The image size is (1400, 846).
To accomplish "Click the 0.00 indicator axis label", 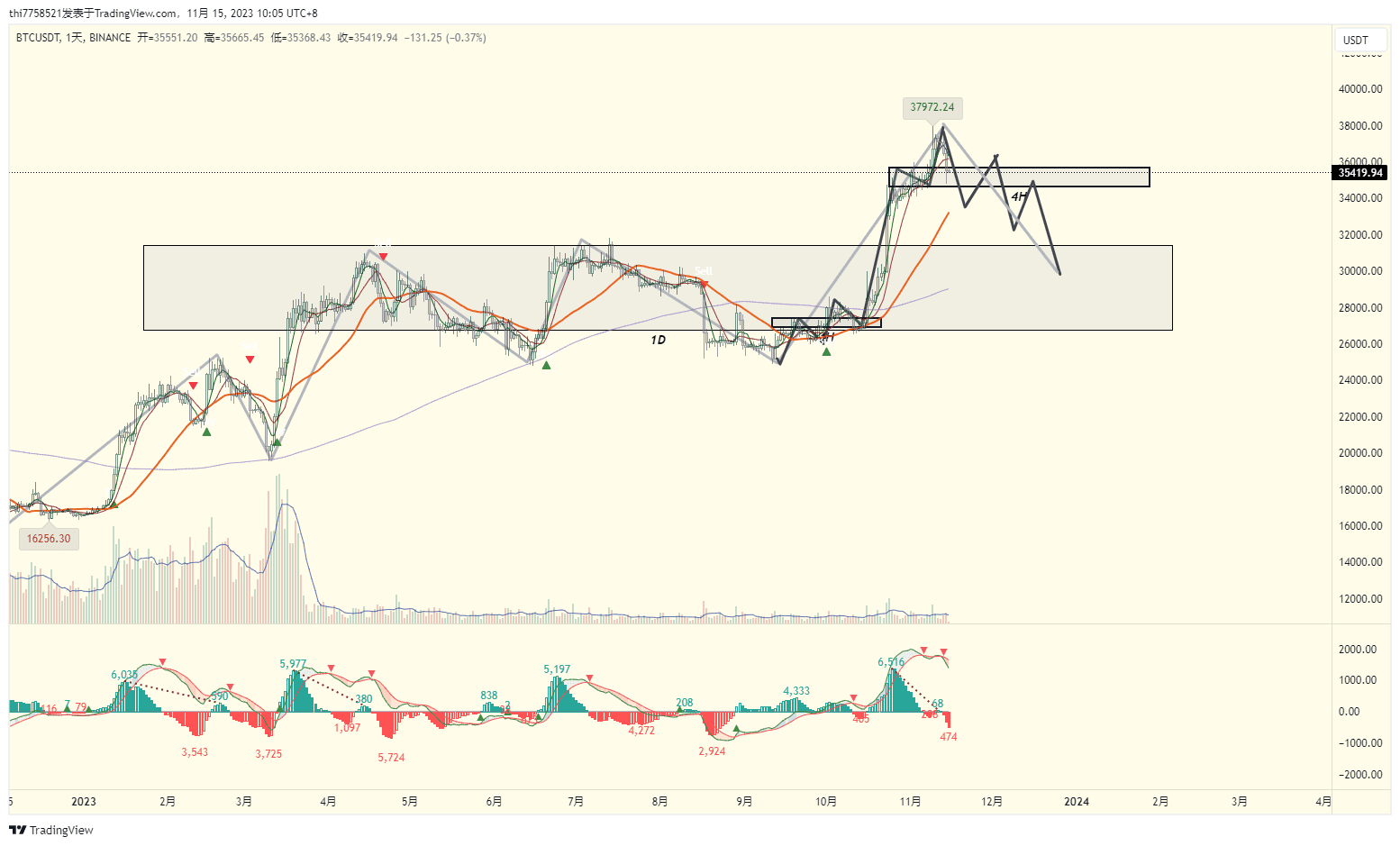I will pyautogui.click(x=1350, y=712).
